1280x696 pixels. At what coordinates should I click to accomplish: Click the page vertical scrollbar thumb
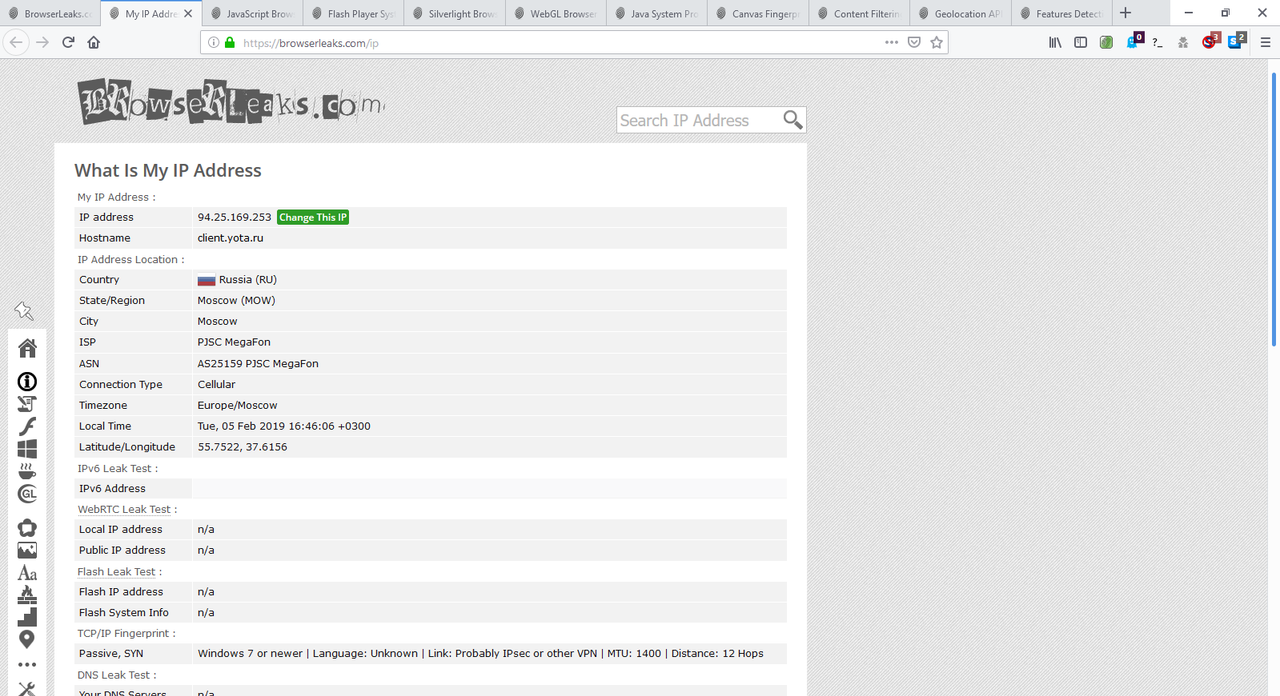click(x=1274, y=210)
